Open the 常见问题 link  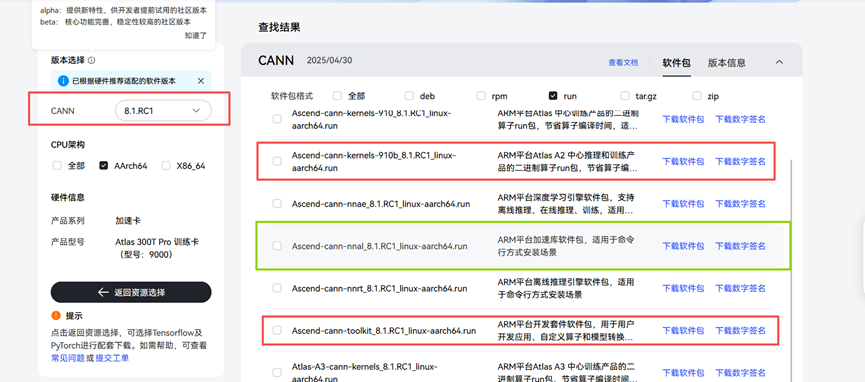click(68, 358)
